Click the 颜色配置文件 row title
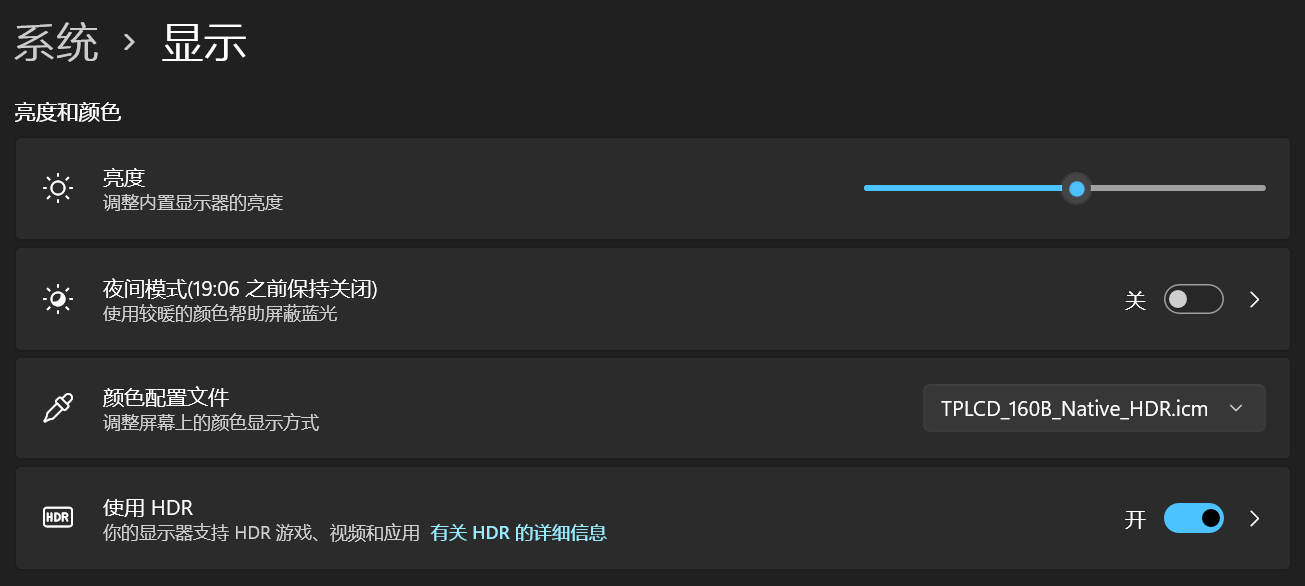The height and width of the screenshot is (586, 1305). coord(166,398)
